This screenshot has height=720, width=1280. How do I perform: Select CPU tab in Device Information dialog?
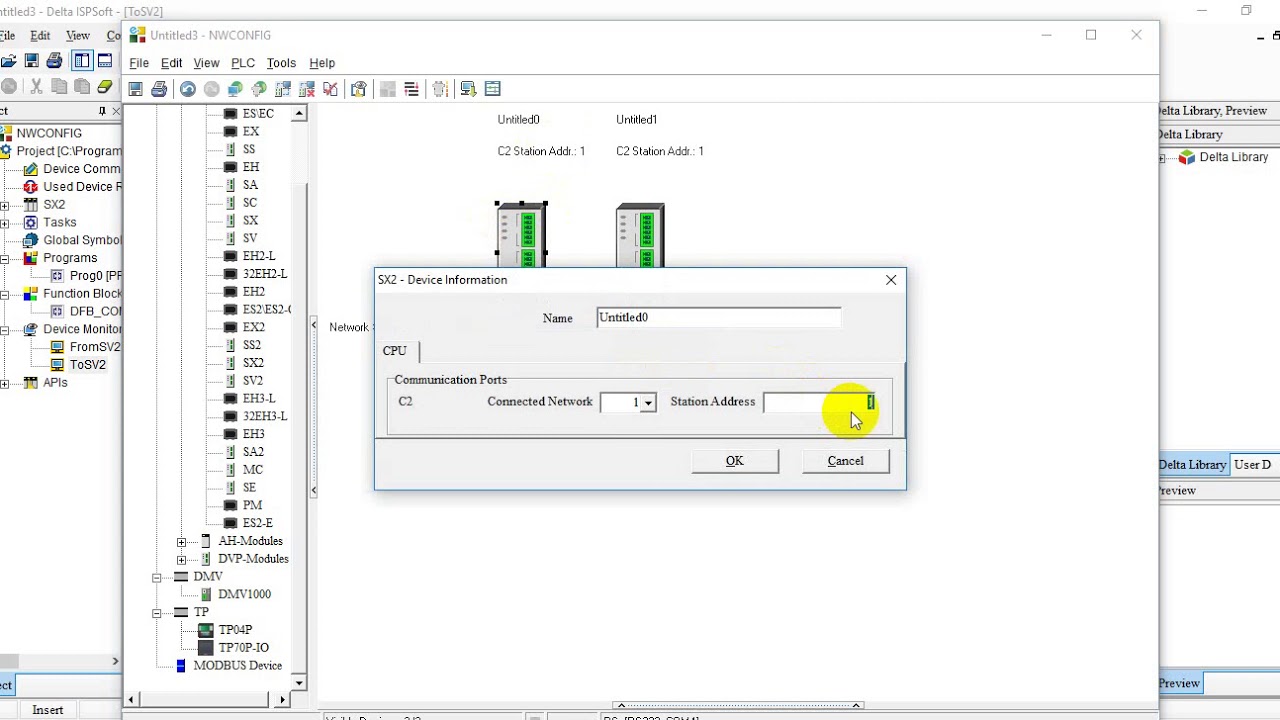(395, 351)
